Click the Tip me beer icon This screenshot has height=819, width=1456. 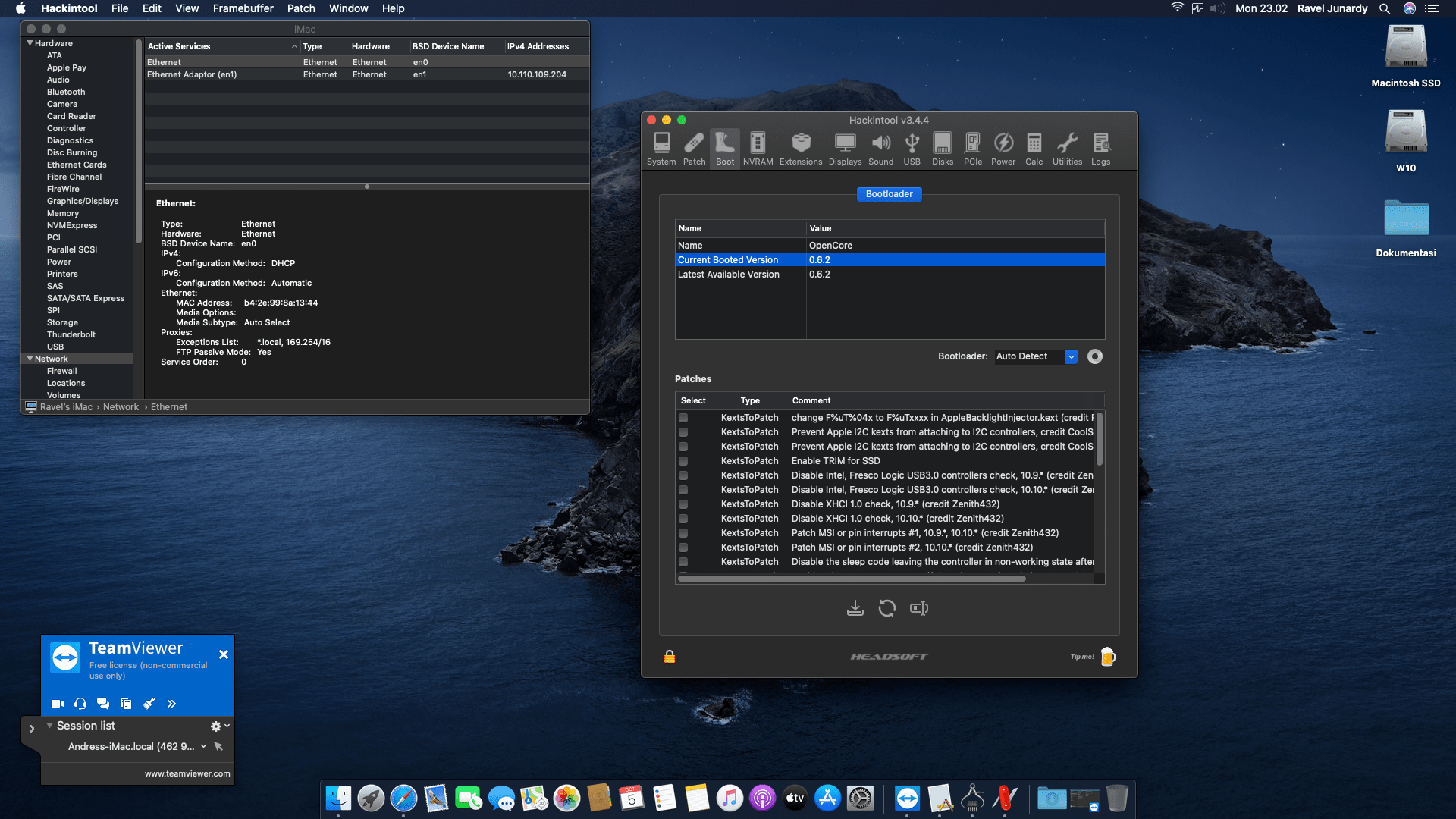1108,657
